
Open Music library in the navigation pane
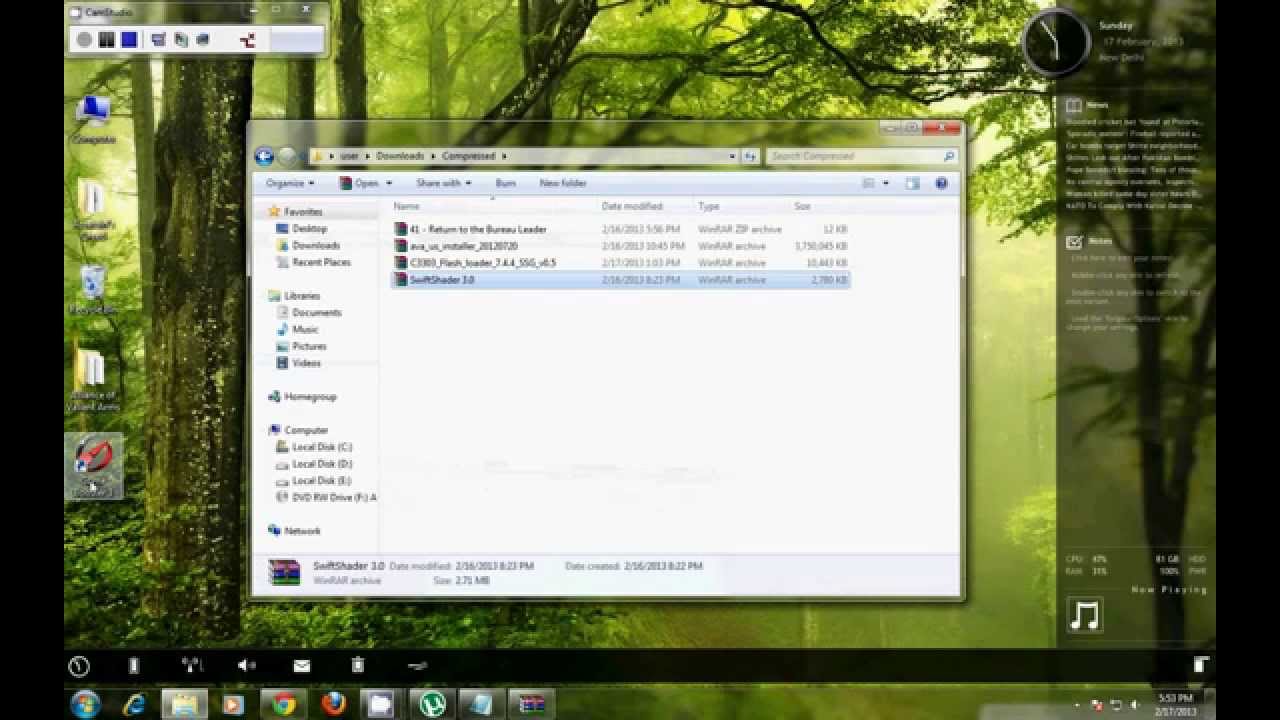(305, 330)
